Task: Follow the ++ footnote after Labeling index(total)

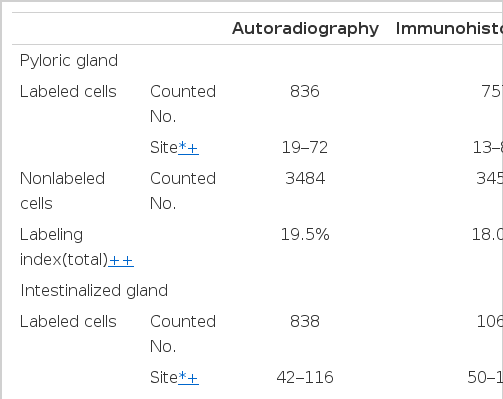Action: point(121,260)
